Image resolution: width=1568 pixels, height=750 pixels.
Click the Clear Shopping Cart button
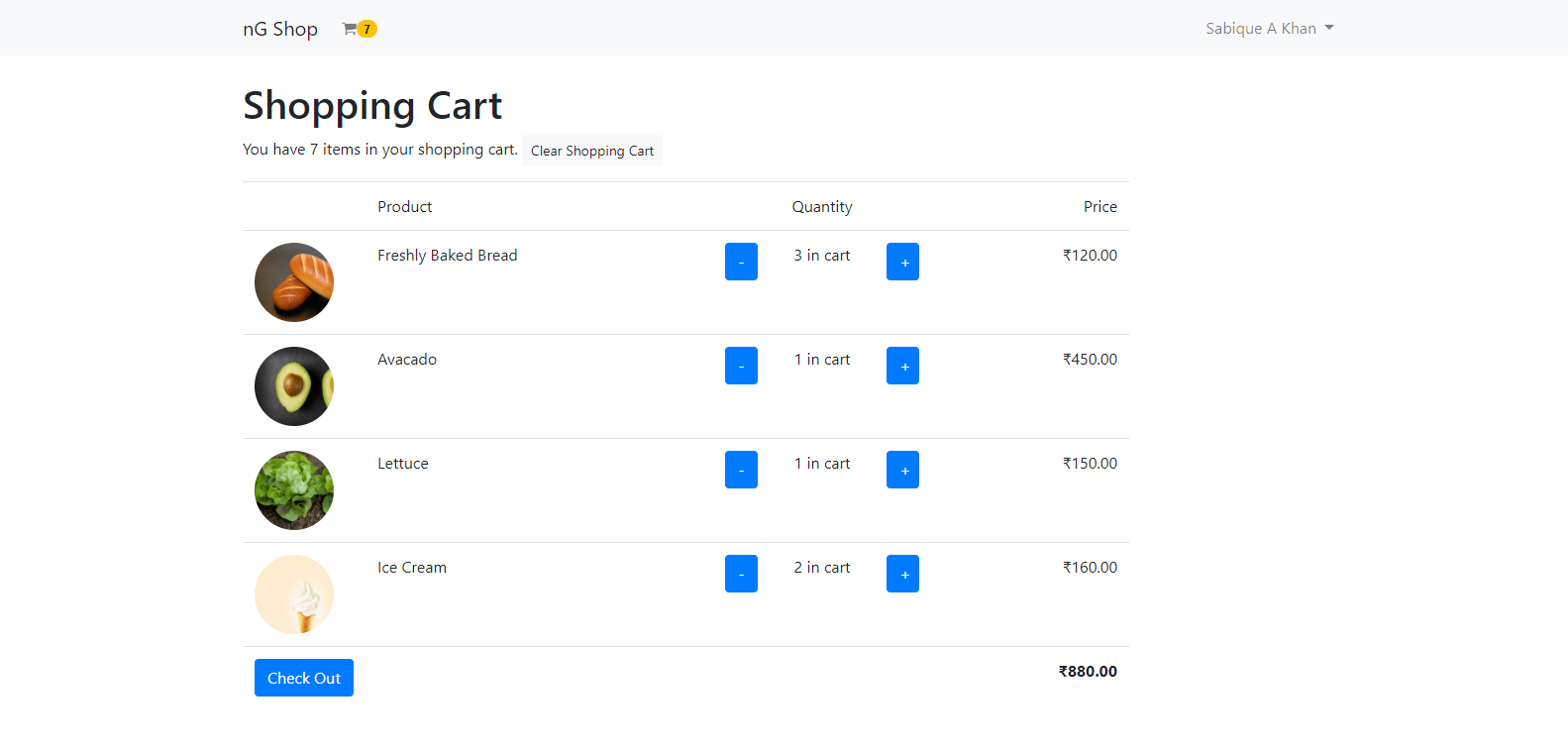592,151
